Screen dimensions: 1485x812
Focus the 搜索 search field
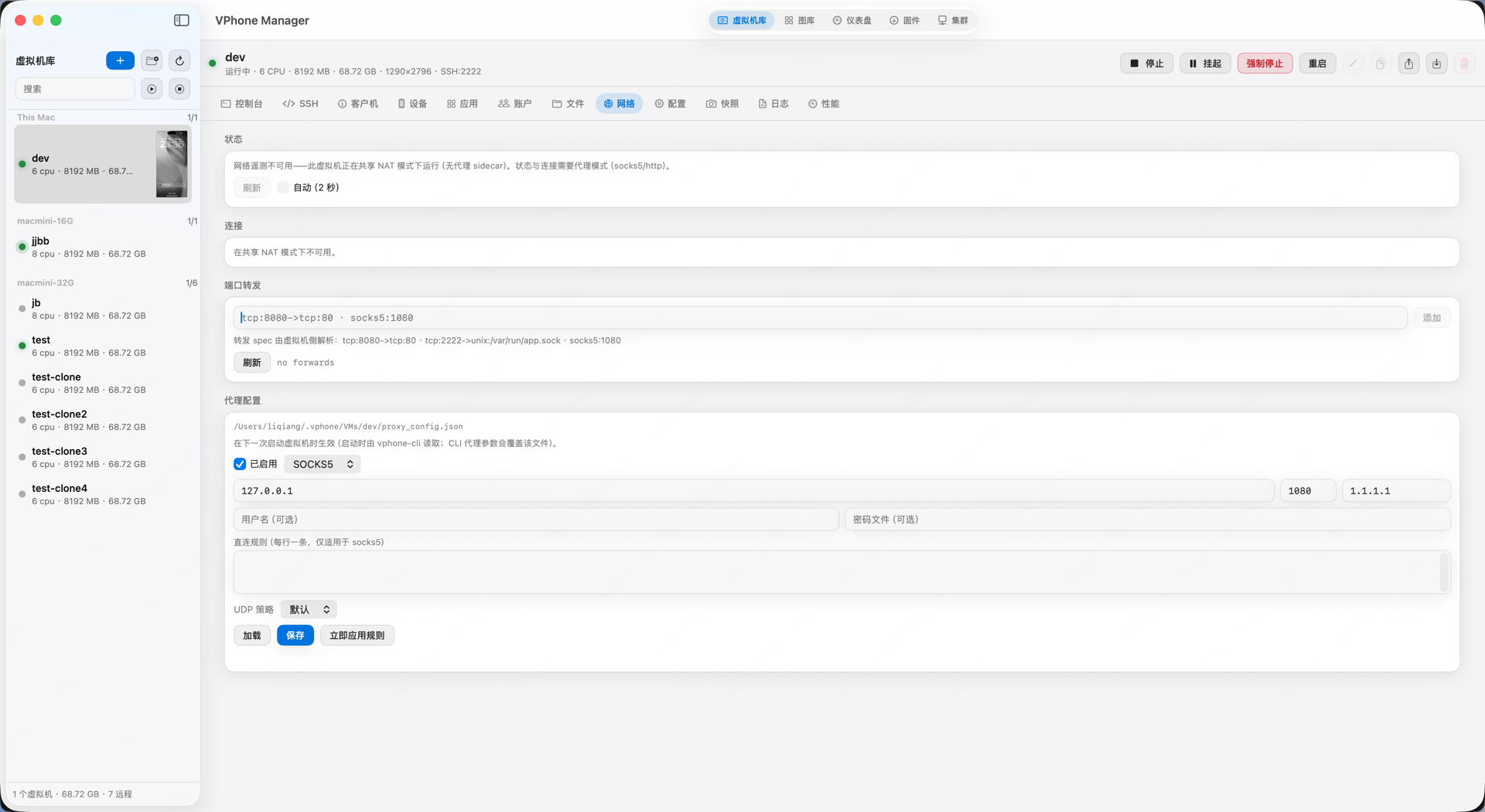click(x=75, y=89)
